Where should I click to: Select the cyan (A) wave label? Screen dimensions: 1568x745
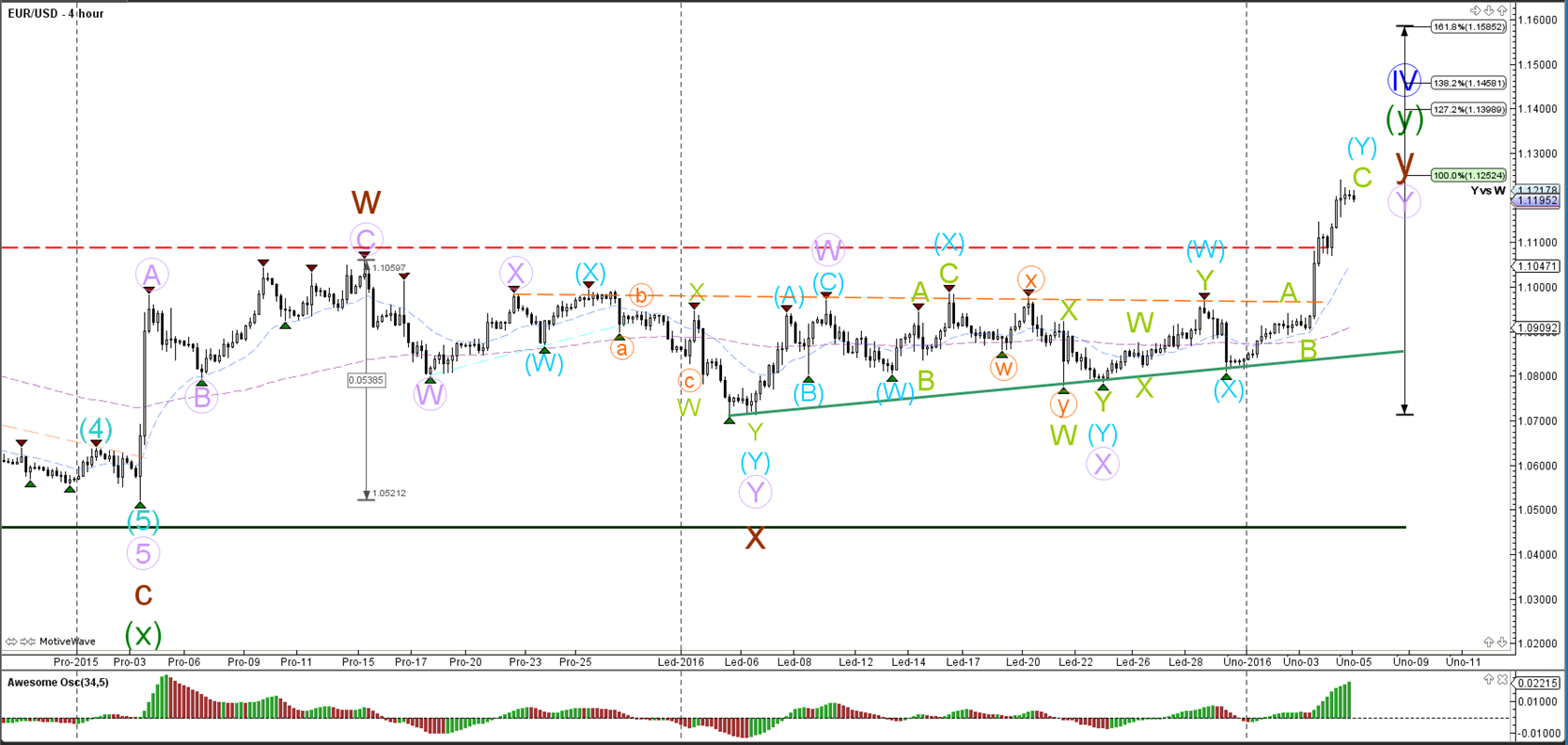pyautogui.click(x=789, y=298)
